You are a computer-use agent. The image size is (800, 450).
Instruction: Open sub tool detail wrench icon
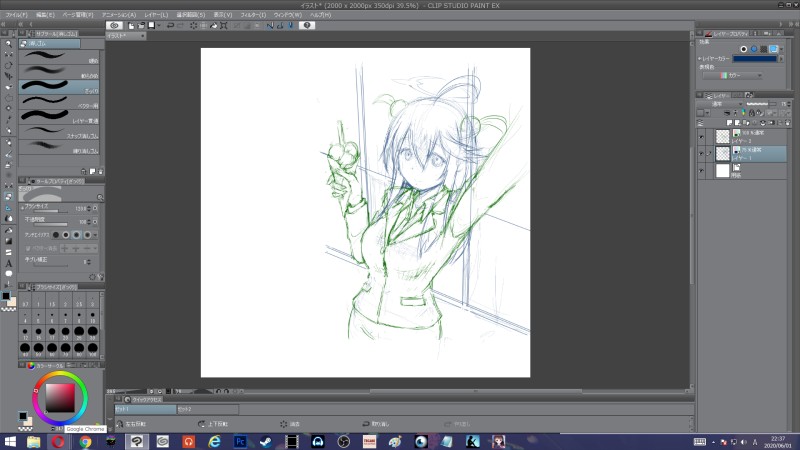pos(100,277)
